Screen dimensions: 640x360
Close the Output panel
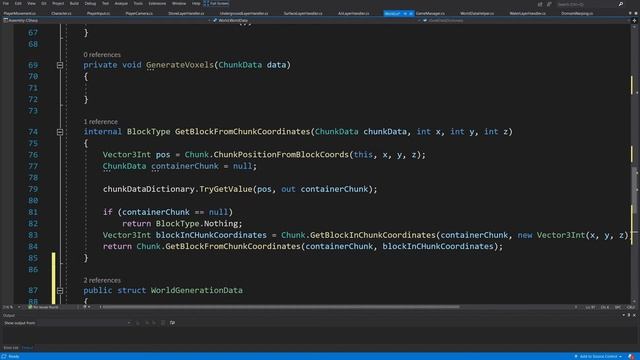(635, 315)
